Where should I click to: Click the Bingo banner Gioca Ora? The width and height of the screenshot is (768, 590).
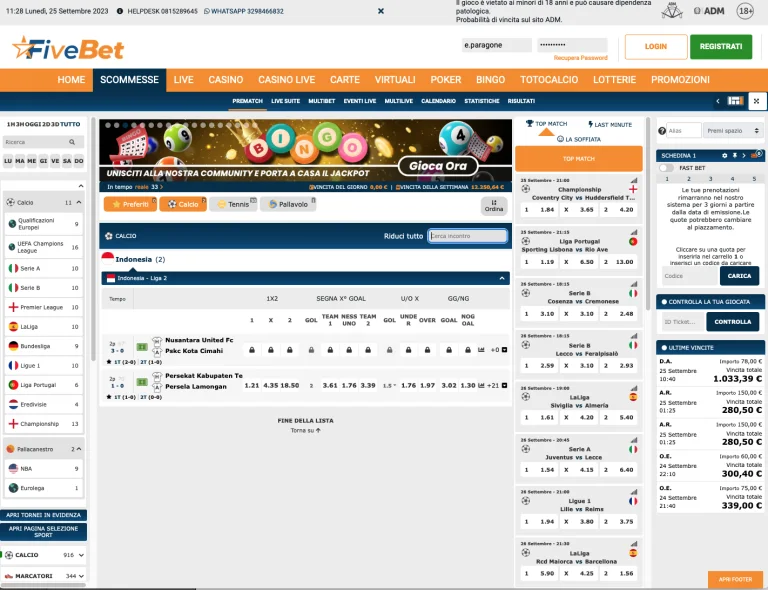[438, 166]
